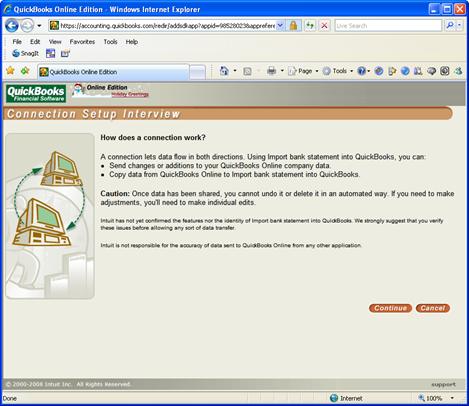Click the QuickBooks favicon in the address bar
This screenshot has height=406, width=469.
55,26
